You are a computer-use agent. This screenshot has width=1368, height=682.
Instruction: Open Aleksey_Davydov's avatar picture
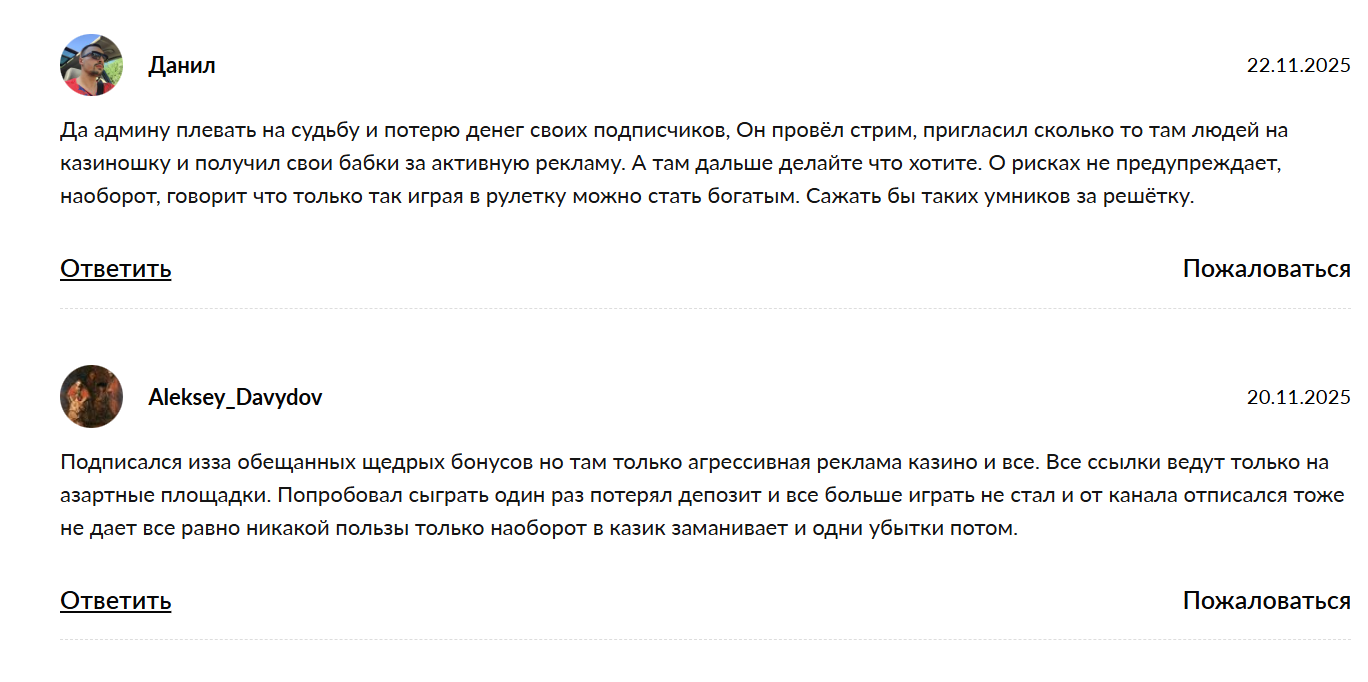[91, 397]
